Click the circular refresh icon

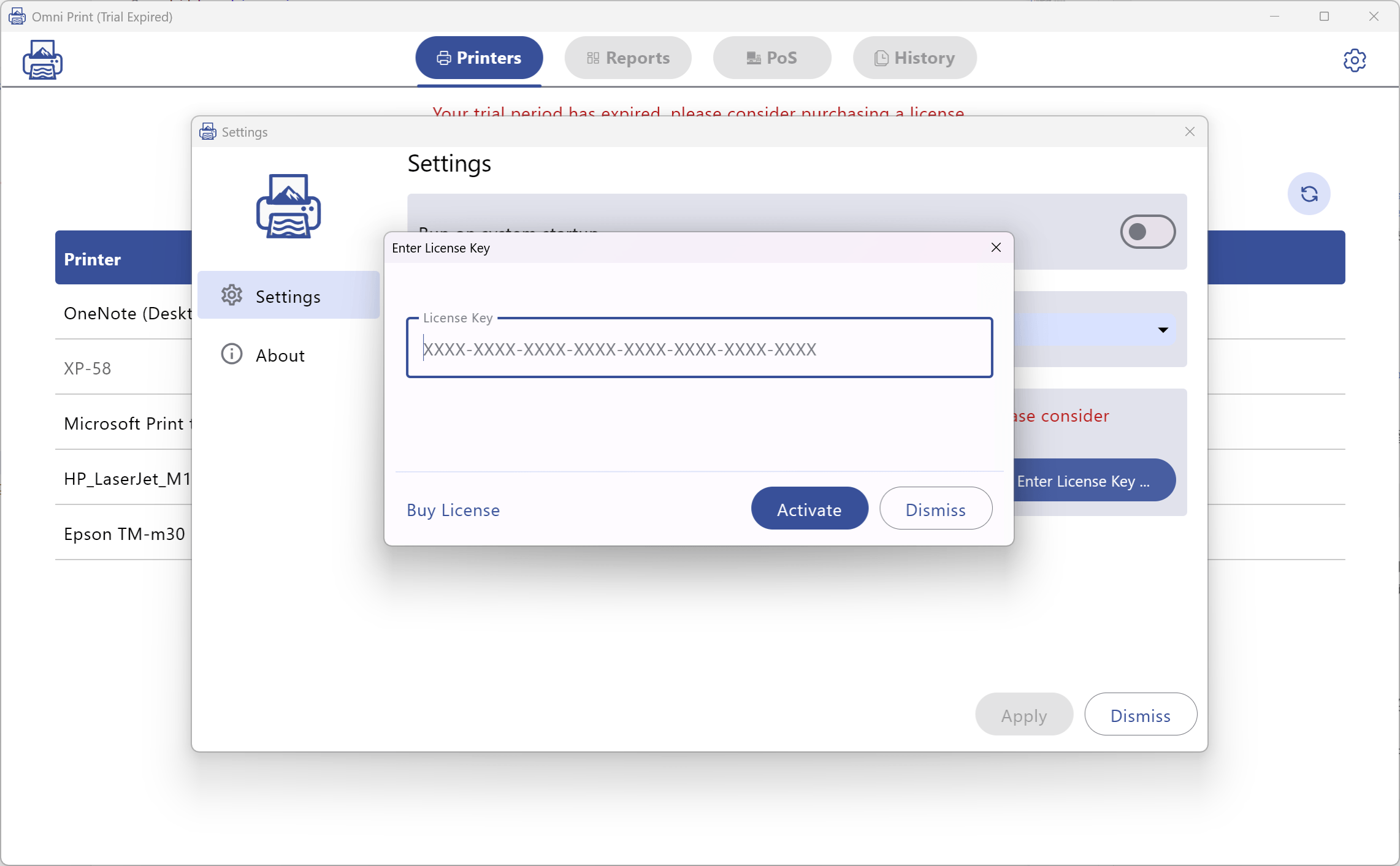(x=1309, y=194)
